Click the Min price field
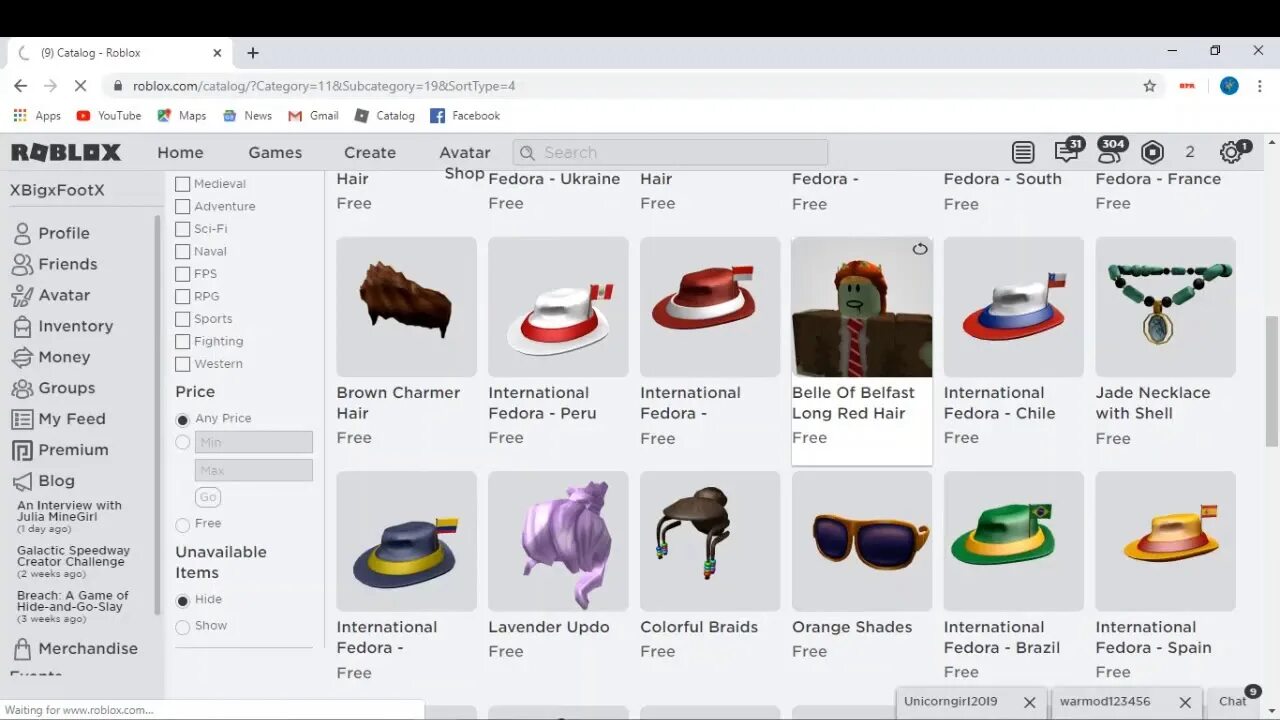Viewport: 1280px width, 720px height. (253, 442)
